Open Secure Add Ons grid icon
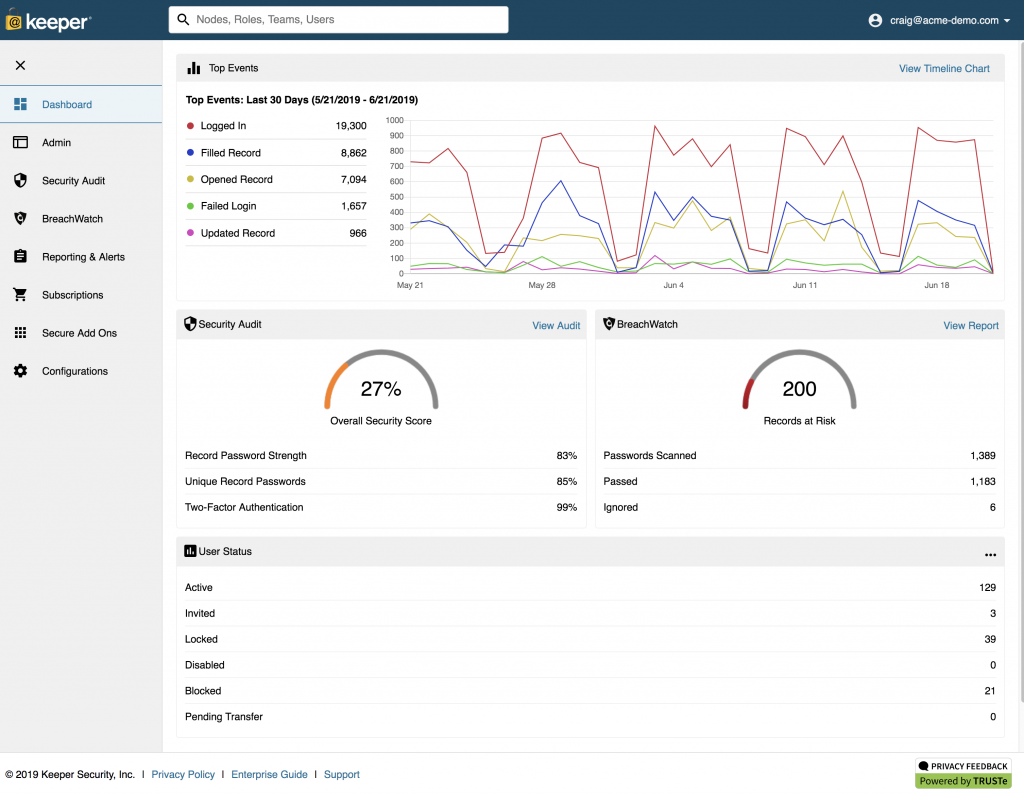The width and height of the screenshot is (1024, 795). pyautogui.click(x=18, y=332)
